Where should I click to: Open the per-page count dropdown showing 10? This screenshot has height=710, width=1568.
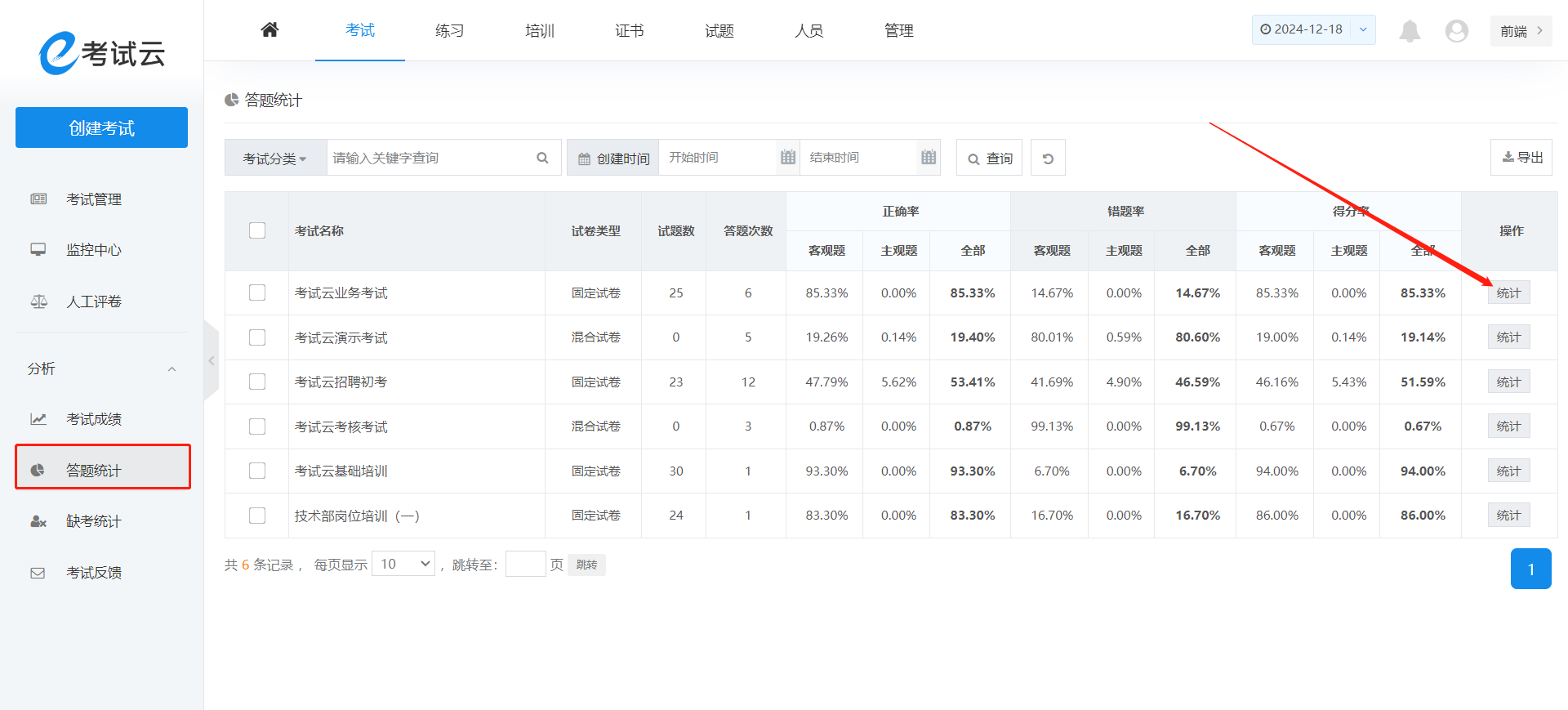(403, 564)
